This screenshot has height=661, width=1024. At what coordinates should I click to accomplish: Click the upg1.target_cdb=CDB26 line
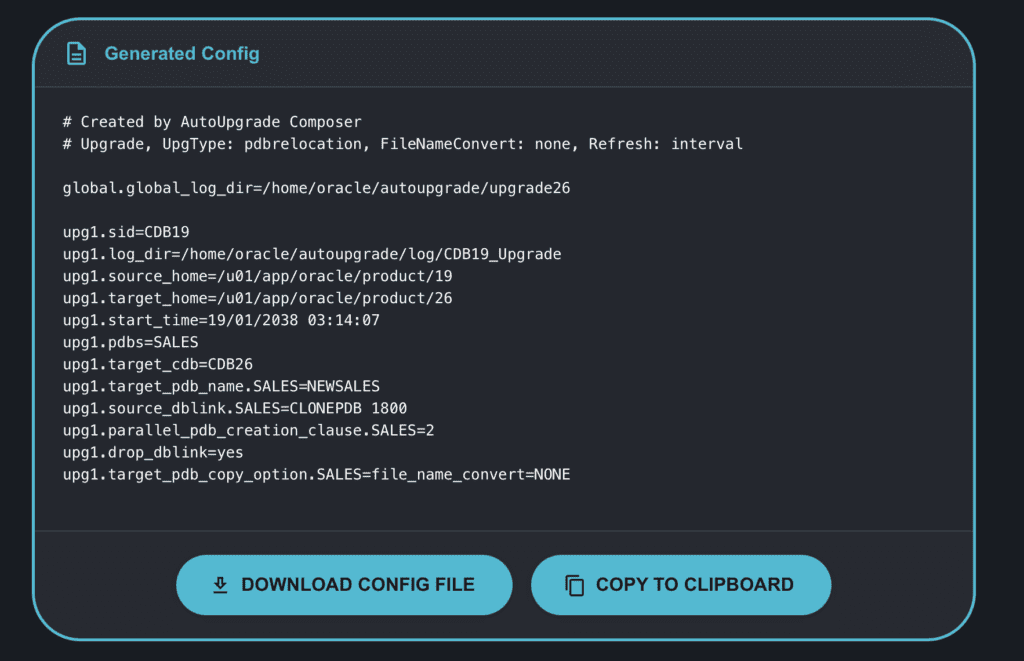pos(158,364)
